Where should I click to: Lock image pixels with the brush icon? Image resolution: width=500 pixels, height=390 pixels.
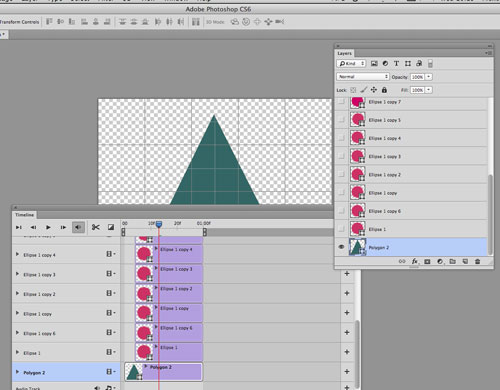coord(364,90)
